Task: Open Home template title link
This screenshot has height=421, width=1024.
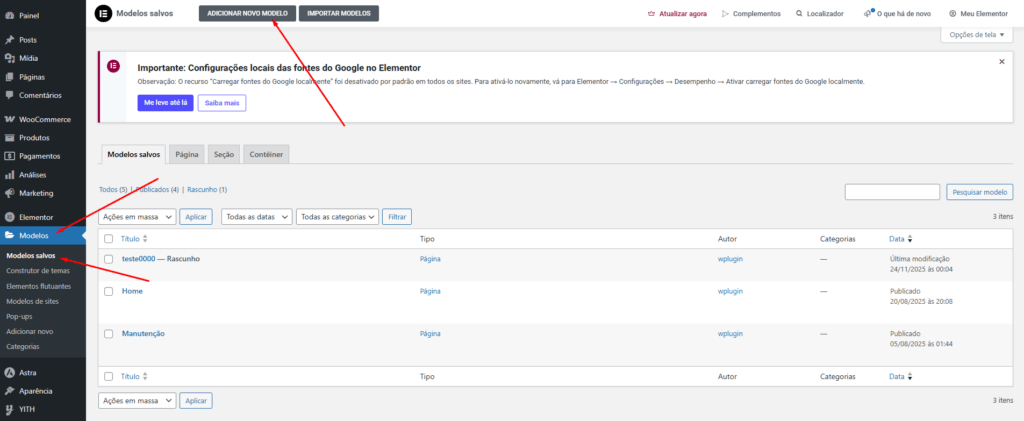Action: [132, 291]
